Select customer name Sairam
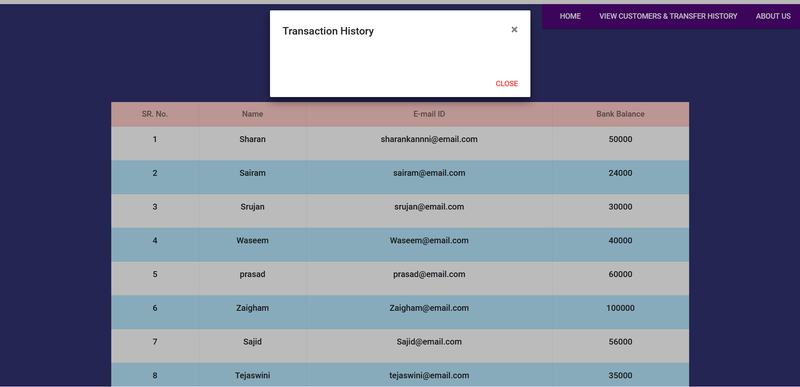800x387 pixels. pos(253,173)
